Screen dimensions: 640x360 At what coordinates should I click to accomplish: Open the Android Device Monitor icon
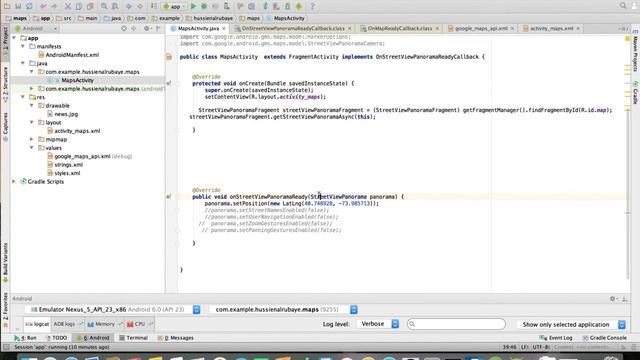(x=299, y=6)
